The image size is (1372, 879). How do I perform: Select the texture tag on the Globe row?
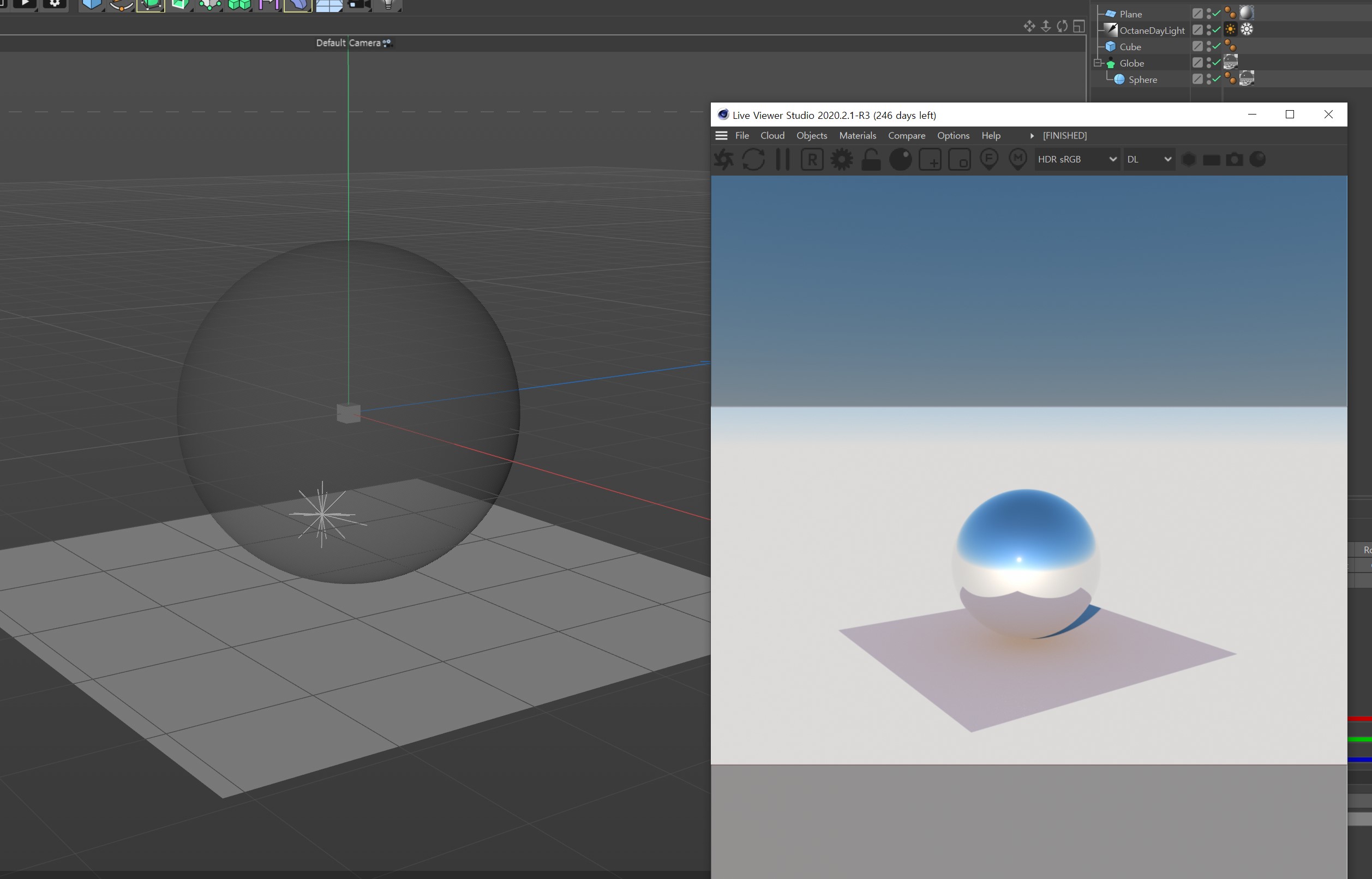click(x=1230, y=62)
